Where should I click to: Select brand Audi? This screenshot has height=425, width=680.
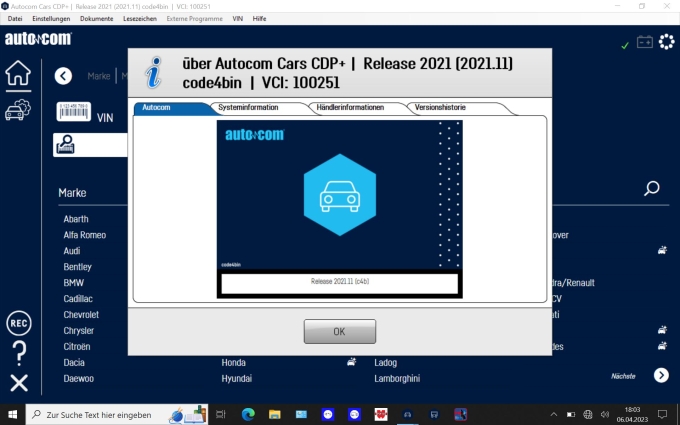[x=72, y=251]
